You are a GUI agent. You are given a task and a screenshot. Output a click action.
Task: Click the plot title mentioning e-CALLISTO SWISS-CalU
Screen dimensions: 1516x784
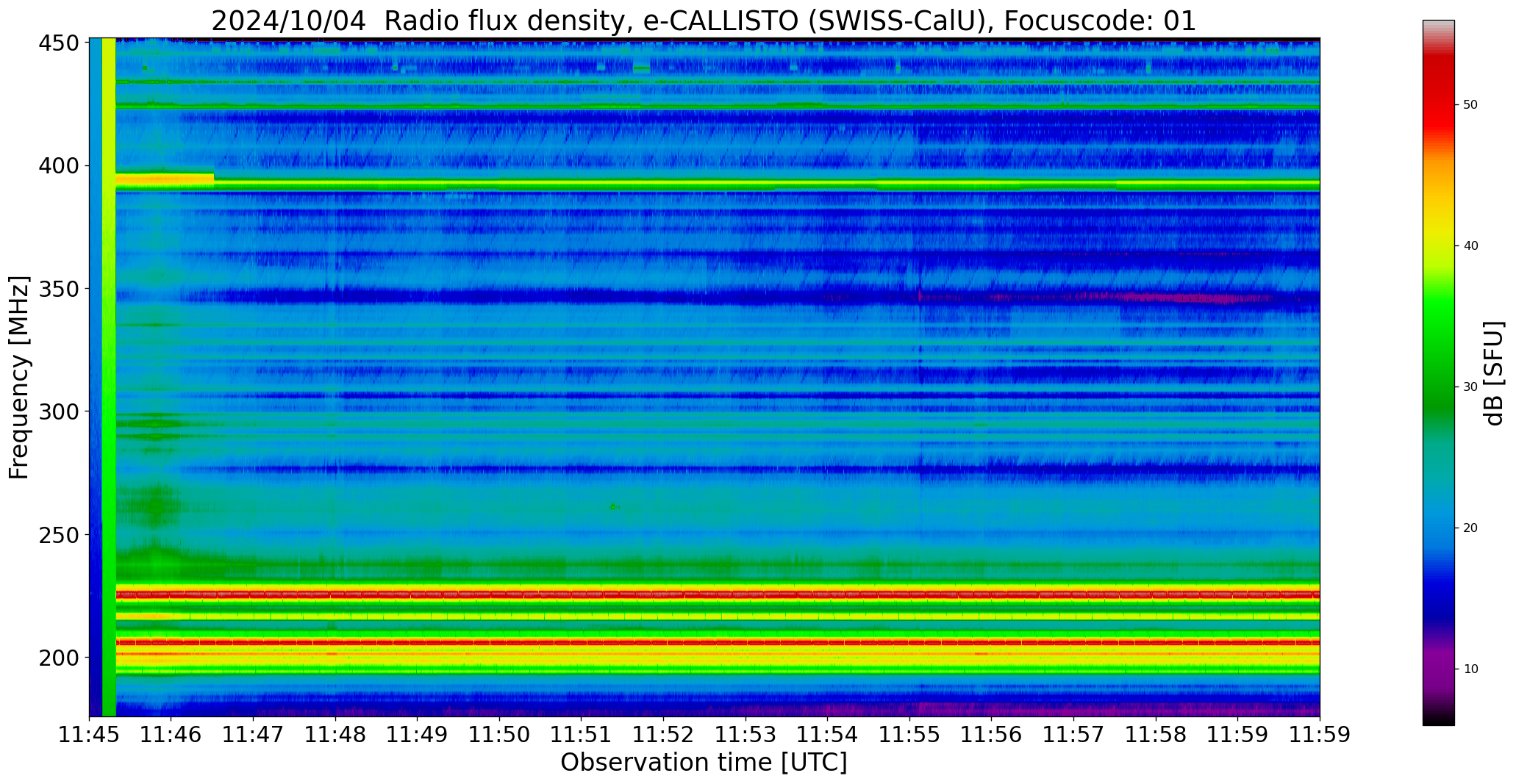pyautogui.click(x=704, y=21)
